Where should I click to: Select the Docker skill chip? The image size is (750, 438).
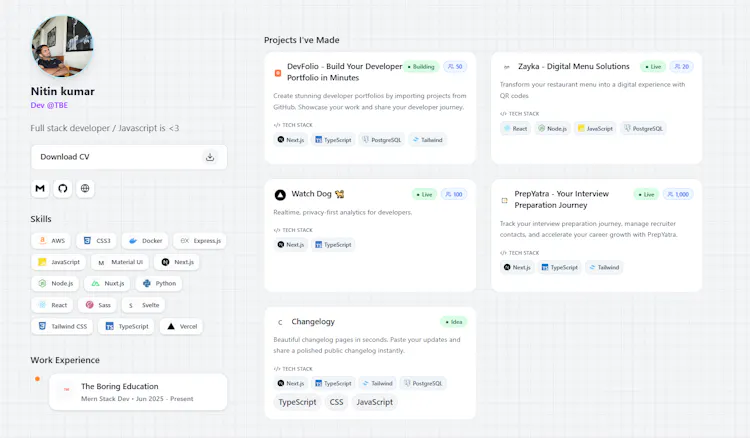[145, 241]
